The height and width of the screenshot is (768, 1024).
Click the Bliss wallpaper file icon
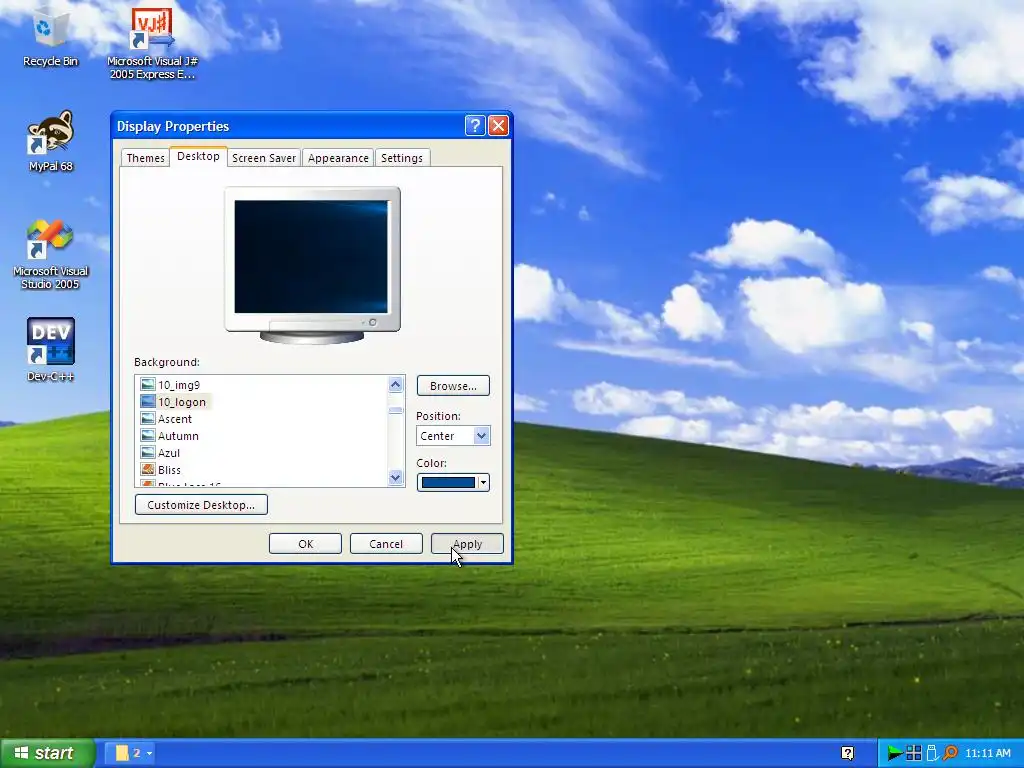pyautogui.click(x=148, y=470)
